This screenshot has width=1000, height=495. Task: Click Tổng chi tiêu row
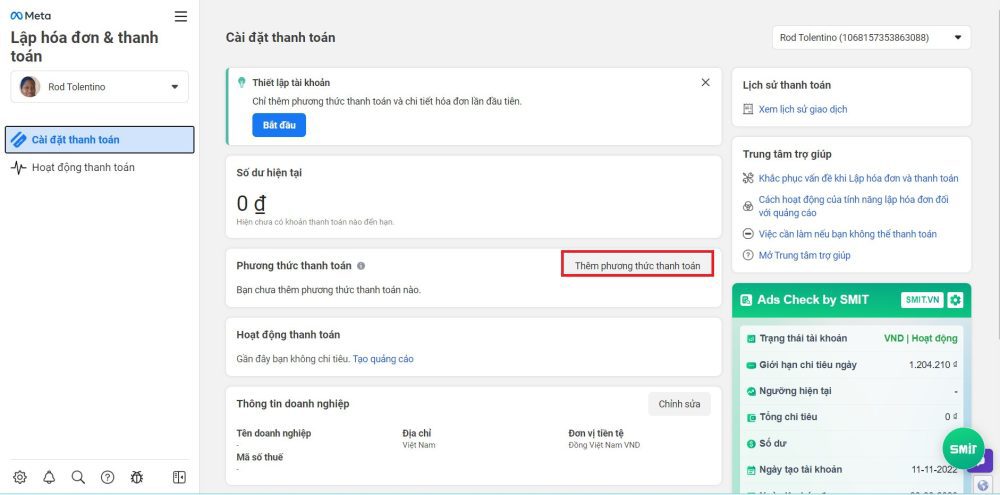(852, 417)
